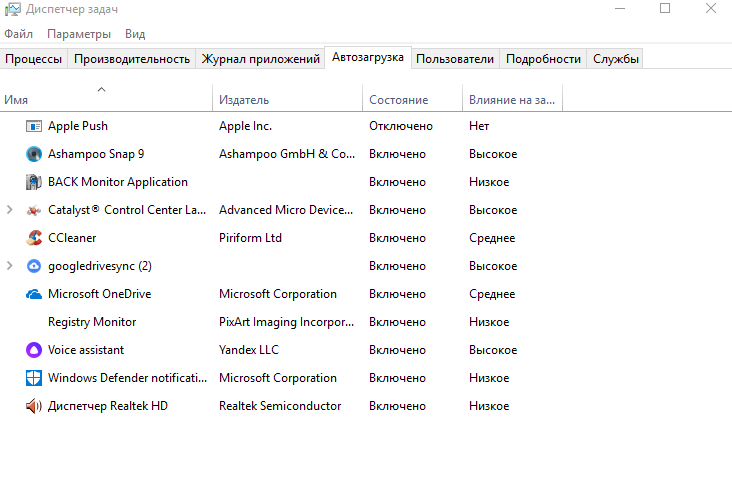Expand the Catalyst Control Center group
Viewport: 732px width, 481px height.
(9, 210)
